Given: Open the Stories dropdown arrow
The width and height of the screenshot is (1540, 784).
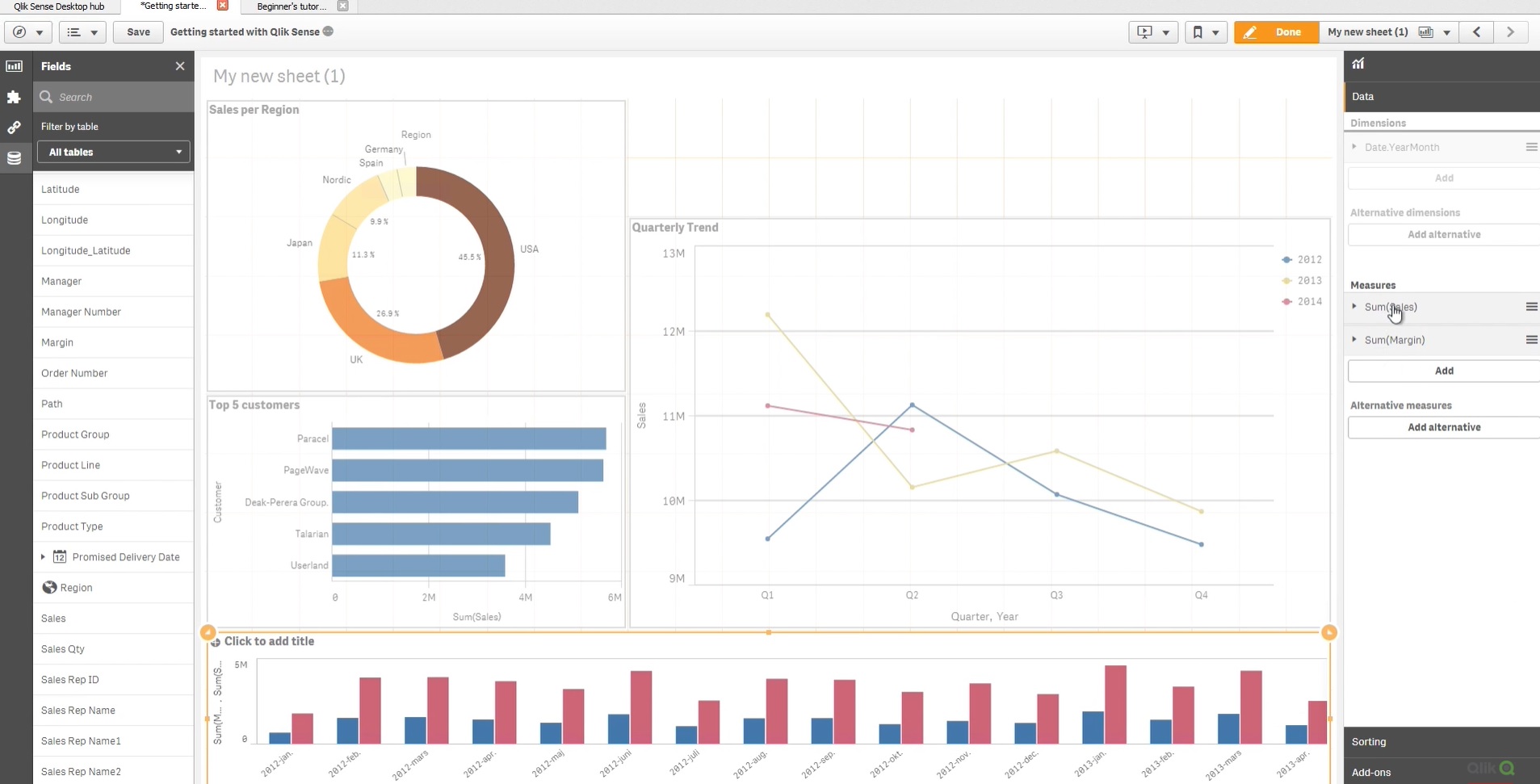Looking at the screenshot, I should [1165, 33].
